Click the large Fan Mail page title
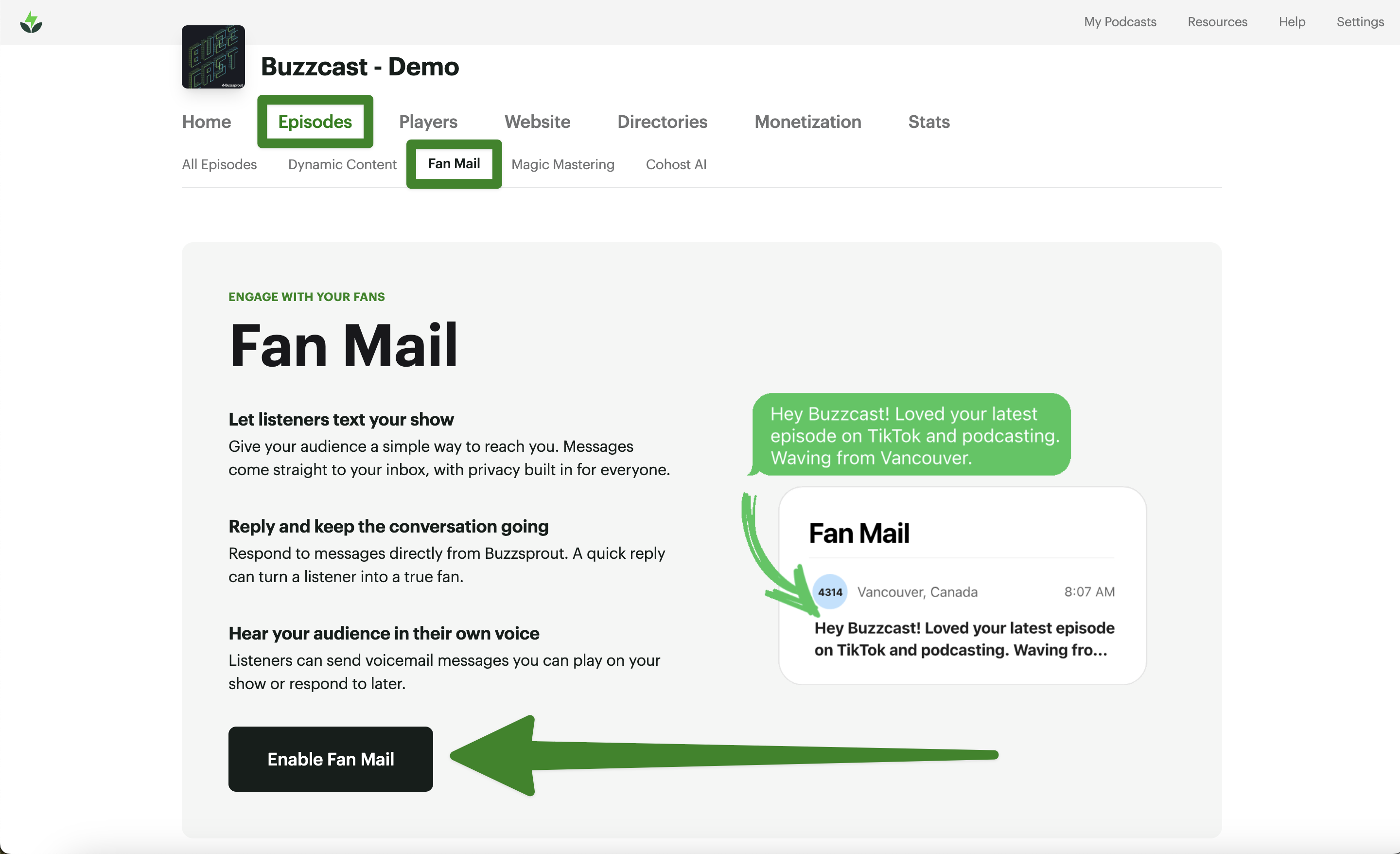Image resolution: width=1400 pixels, height=854 pixels. [x=343, y=345]
